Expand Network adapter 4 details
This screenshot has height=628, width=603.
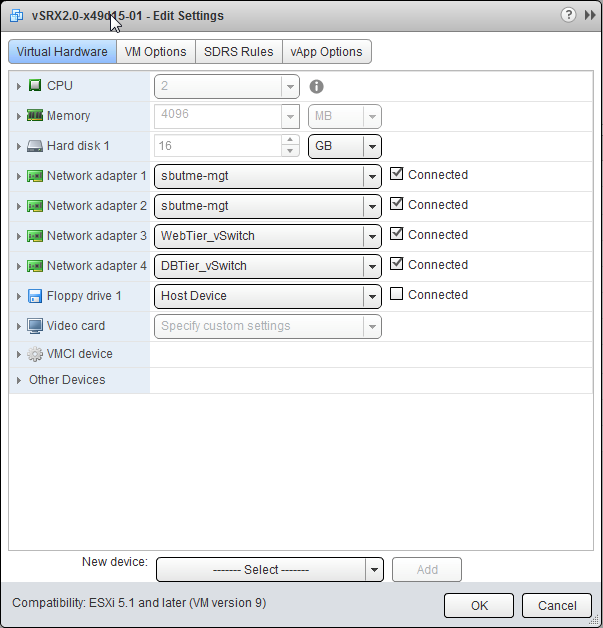(x=18, y=266)
